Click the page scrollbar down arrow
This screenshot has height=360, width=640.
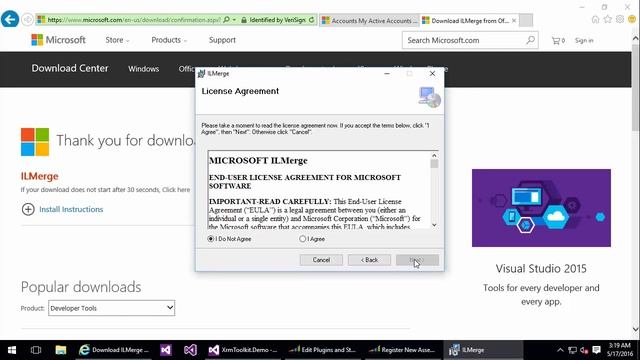click(x=636, y=329)
